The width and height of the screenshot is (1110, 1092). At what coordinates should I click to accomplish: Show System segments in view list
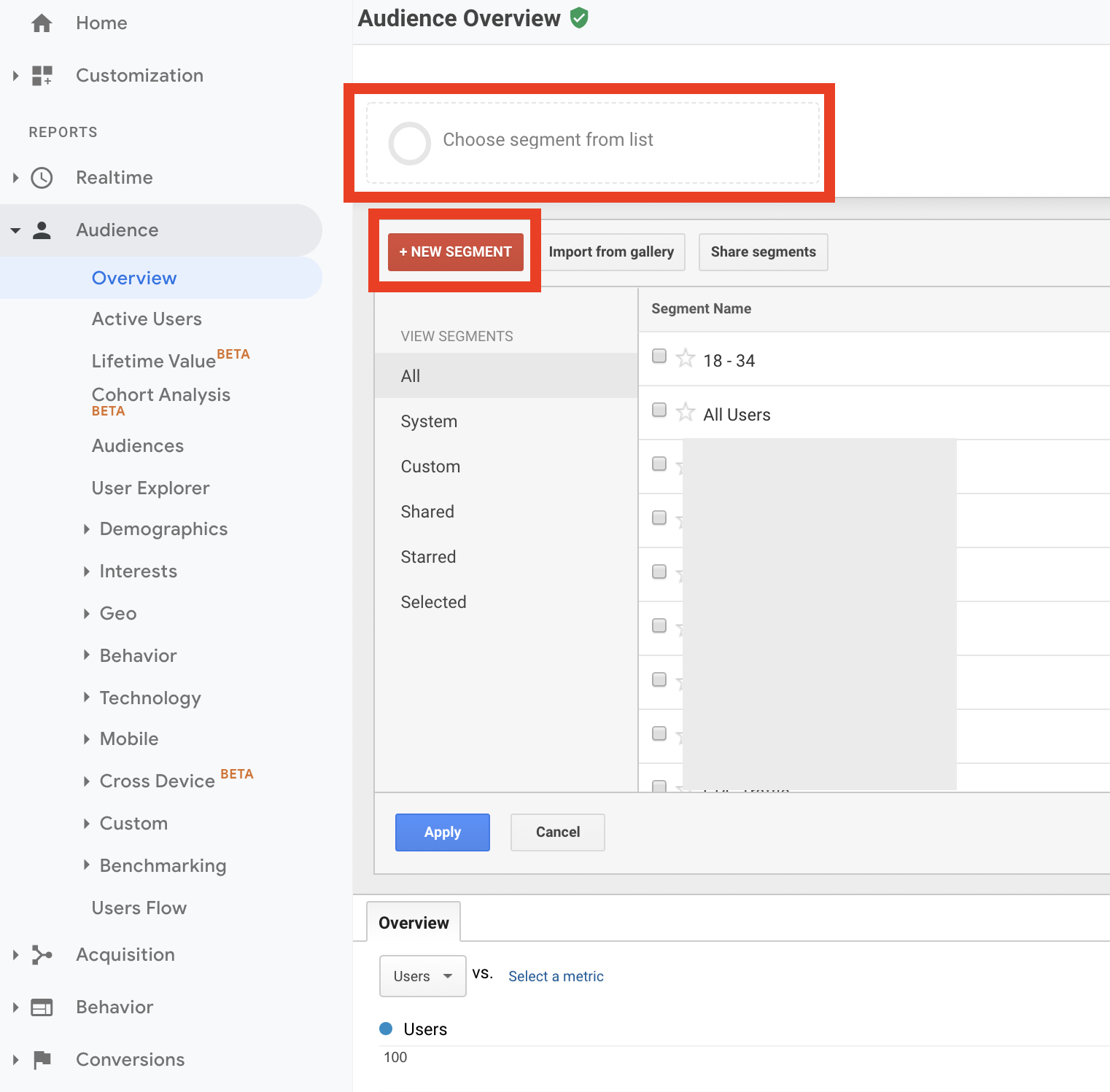(429, 421)
